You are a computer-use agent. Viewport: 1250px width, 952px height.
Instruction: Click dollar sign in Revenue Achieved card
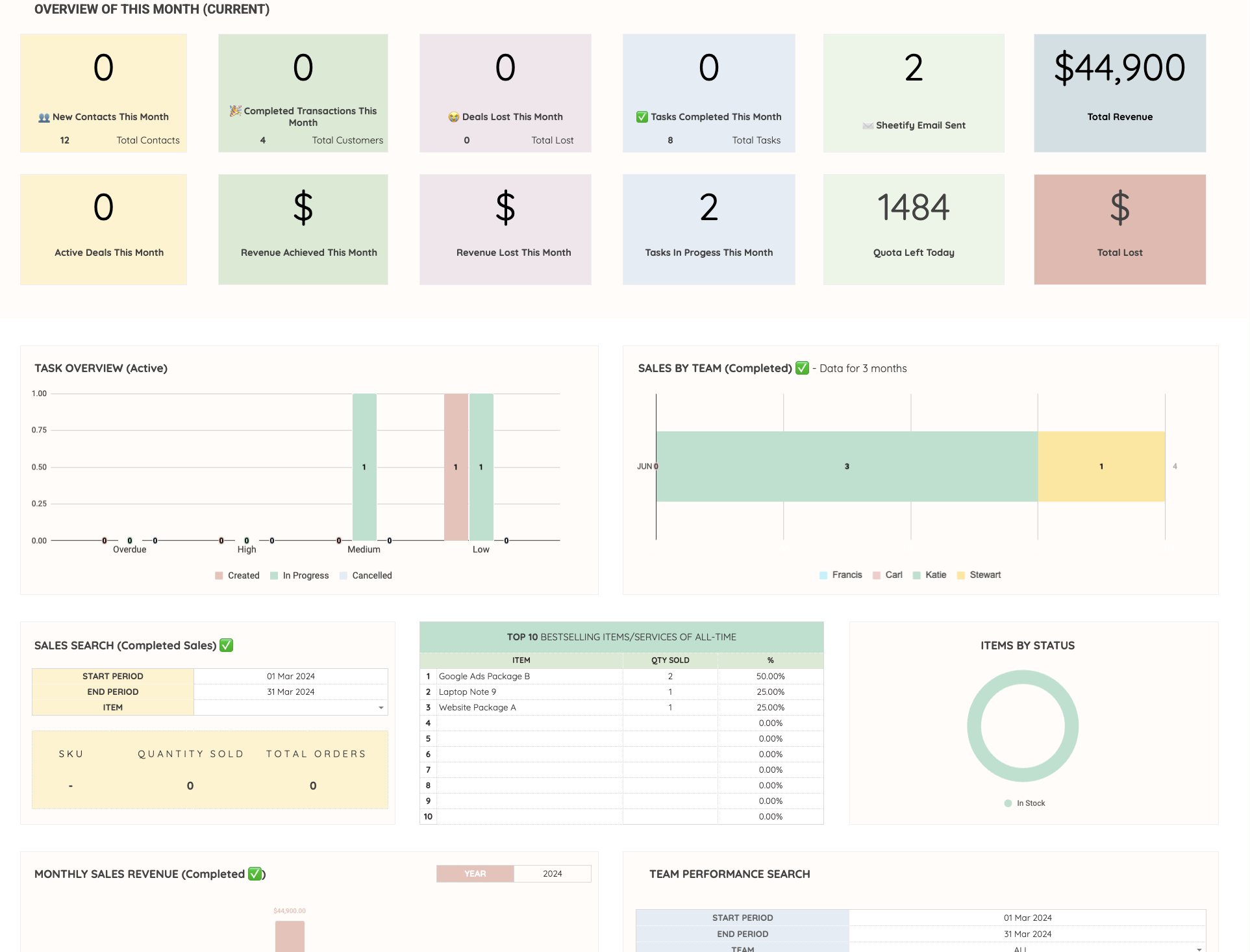click(303, 208)
